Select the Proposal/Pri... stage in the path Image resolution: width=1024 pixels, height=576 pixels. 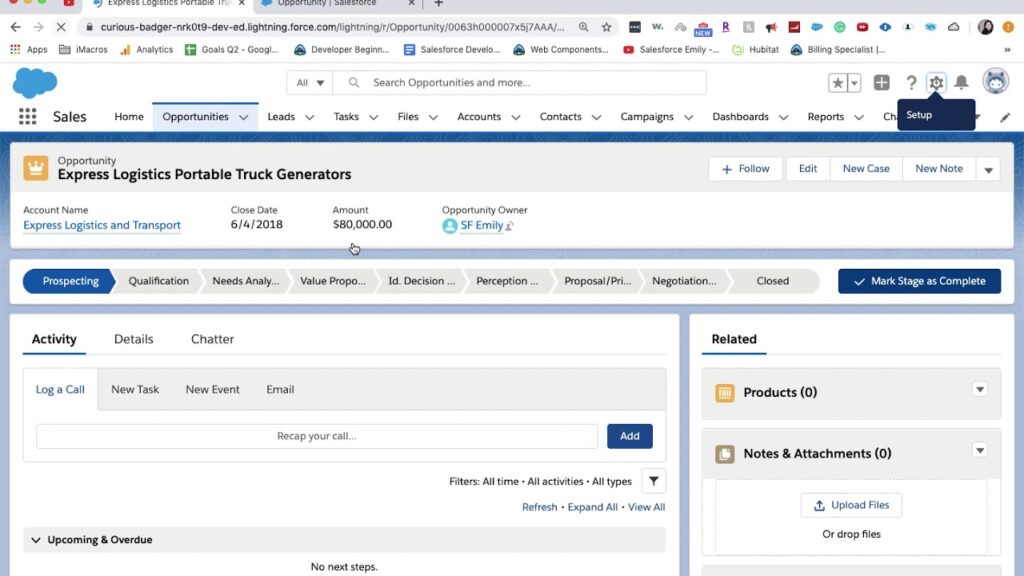(598, 281)
